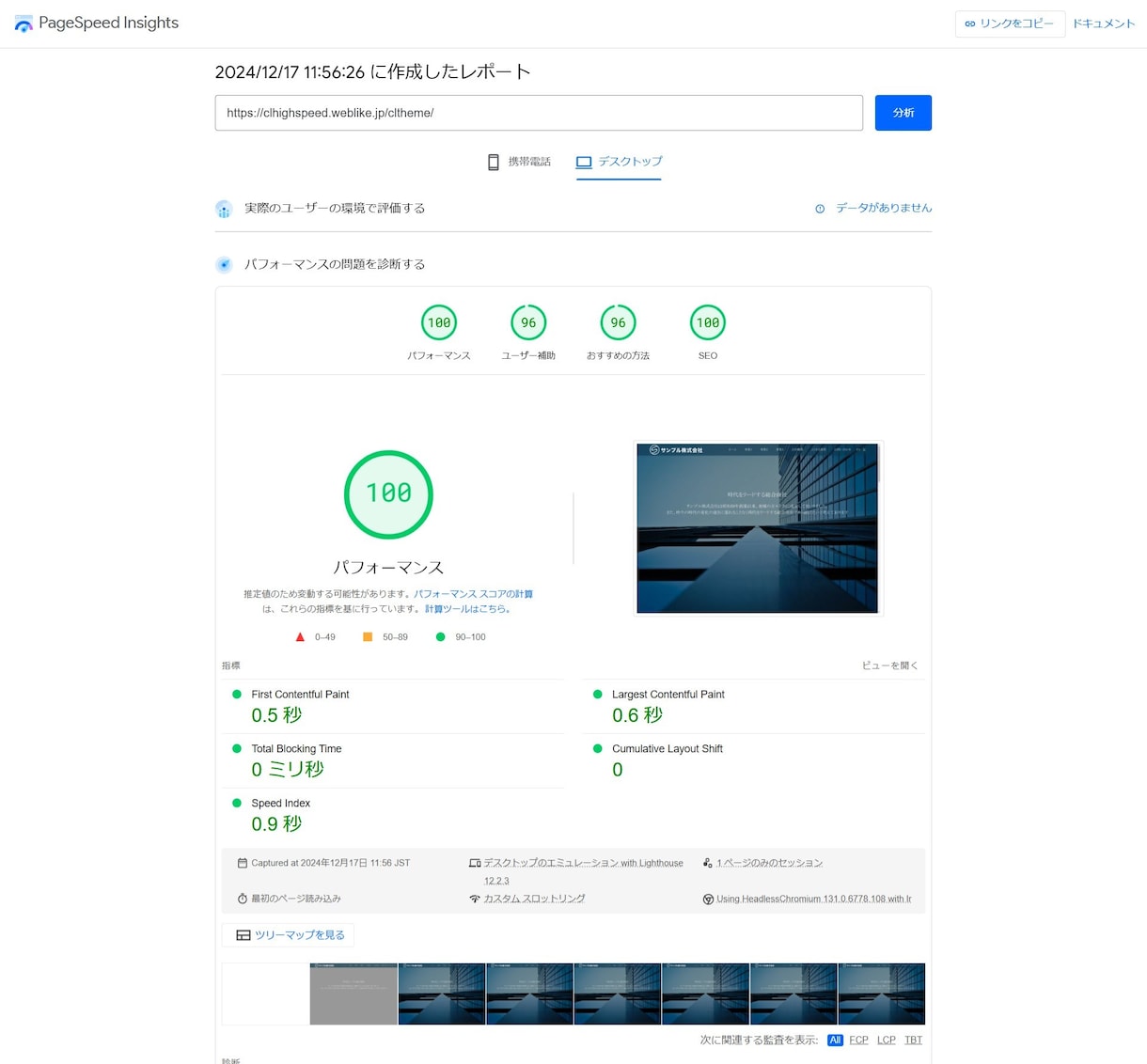This screenshot has height=1064, width=1147.
Task: Click デスクトップのエミュレーション with Lighthouse text
Action: 584,871
